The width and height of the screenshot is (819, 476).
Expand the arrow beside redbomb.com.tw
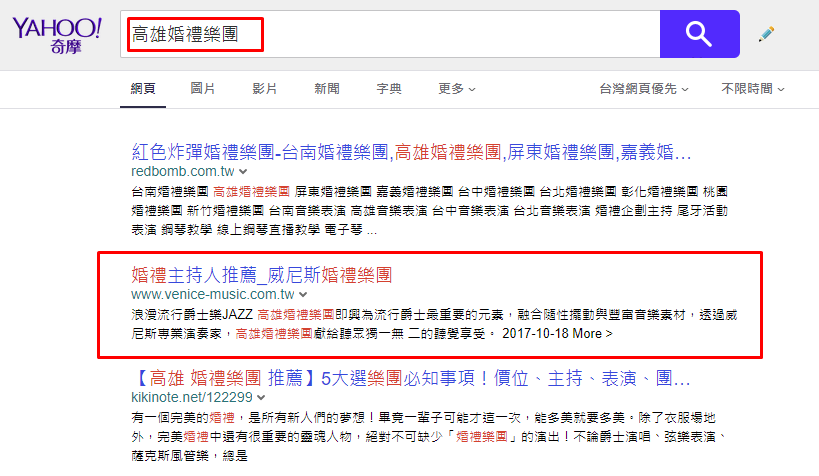pos(243,171)
